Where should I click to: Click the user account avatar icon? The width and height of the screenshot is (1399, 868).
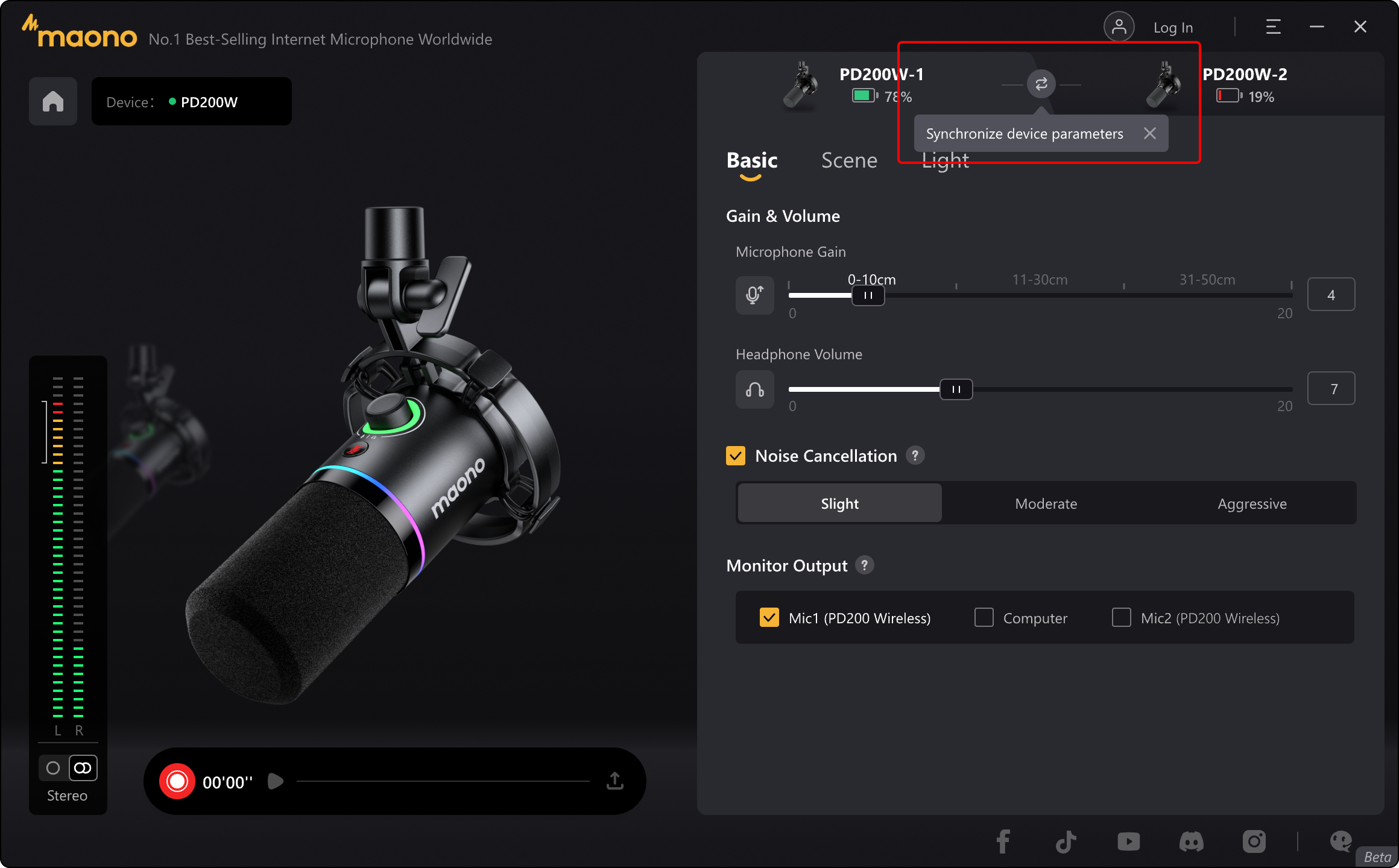coord(1119,27)
